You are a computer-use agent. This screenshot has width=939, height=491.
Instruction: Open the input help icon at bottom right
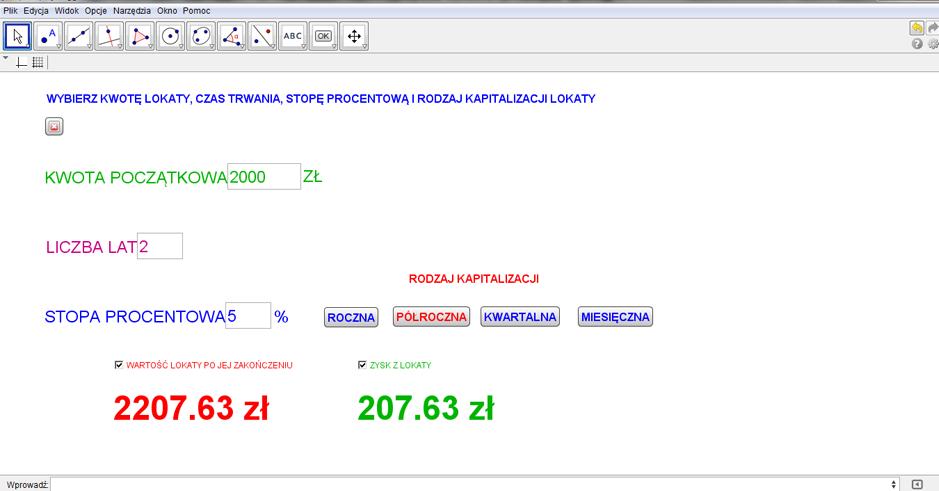coord(917,484)
